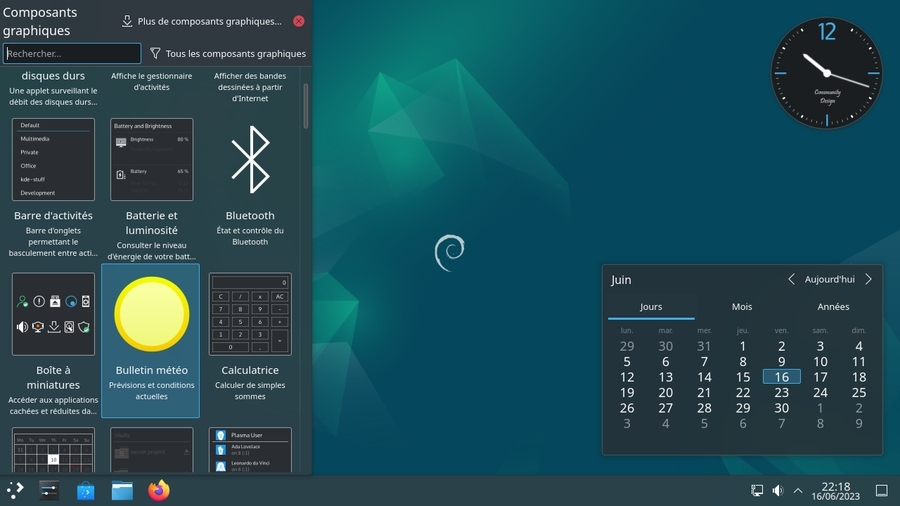The image size is (900, 506).
Task: Switch to the Années tab
Action: (833, 307)
